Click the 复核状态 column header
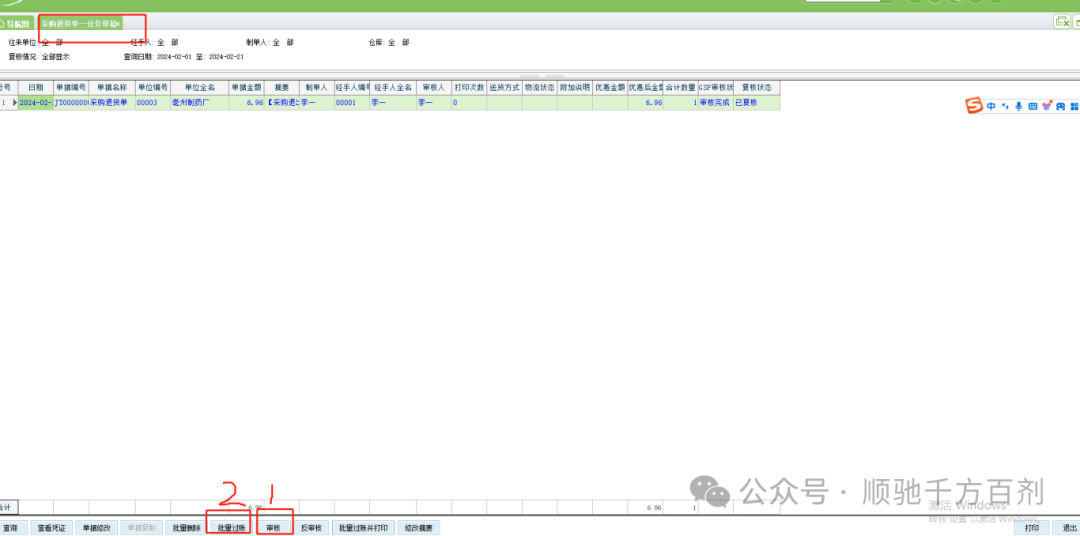 (x=756, y=87)
